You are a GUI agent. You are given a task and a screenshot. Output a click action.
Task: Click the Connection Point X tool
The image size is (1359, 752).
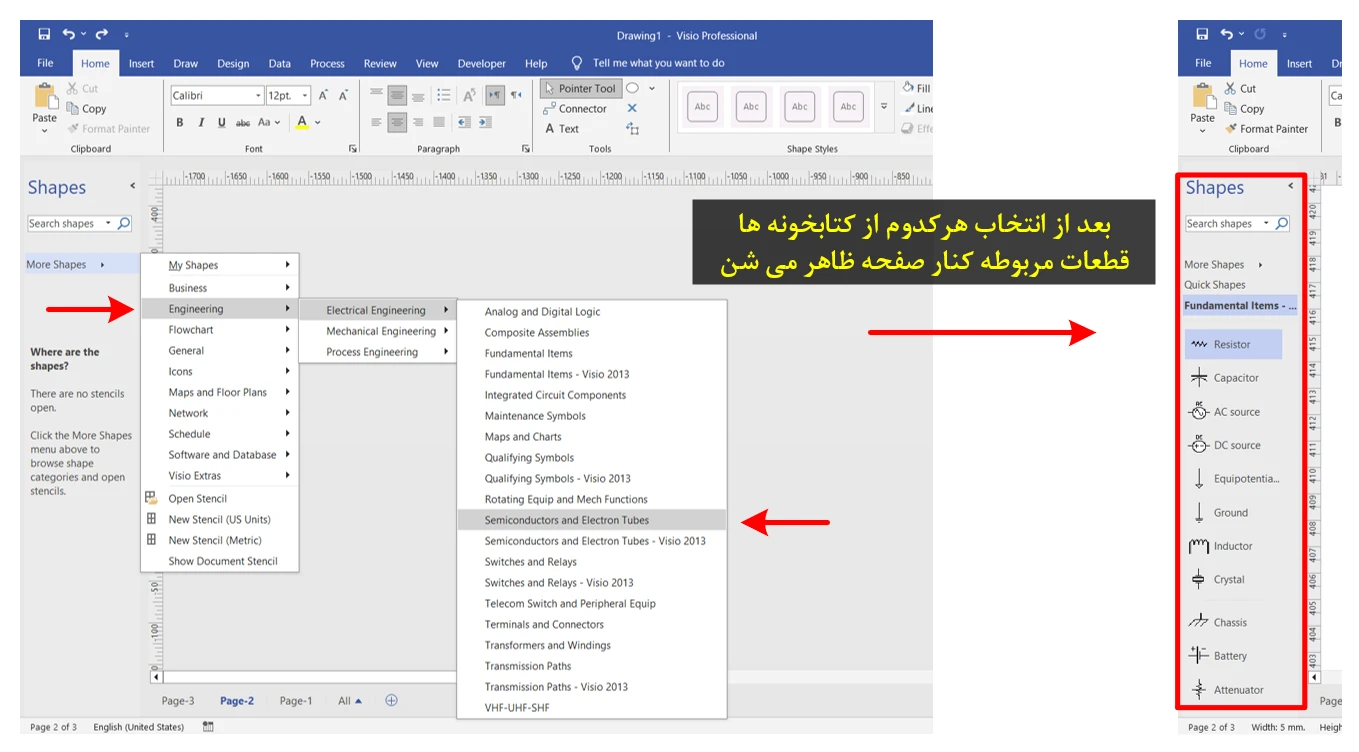(x=632, y=108)
